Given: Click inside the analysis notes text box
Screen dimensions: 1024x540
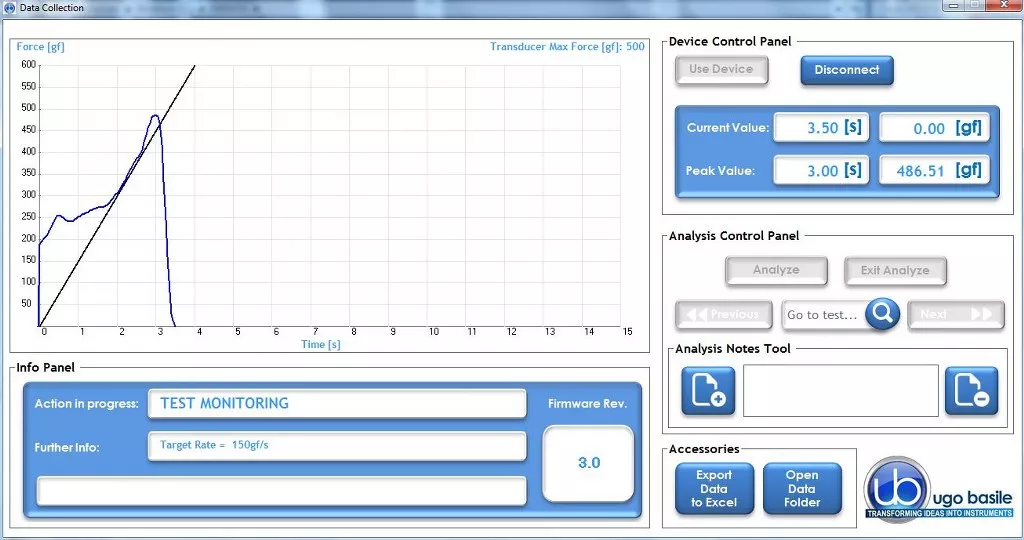Looking at the screenshot, I should pyautogui.click(x=840, y=390).
